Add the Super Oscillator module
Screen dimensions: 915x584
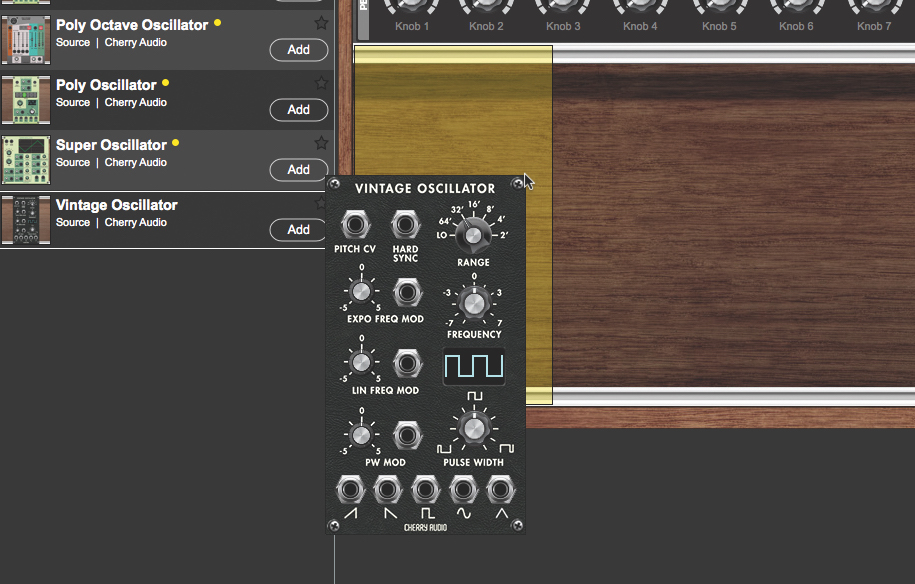coord(299,170)
